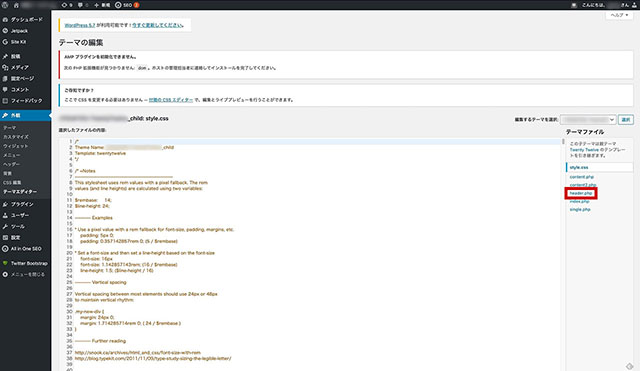Open the 編集するテーマを選択 theme dropdown
Image resolution: width=640 pixels, height=371 pixels.
(588, 120)
